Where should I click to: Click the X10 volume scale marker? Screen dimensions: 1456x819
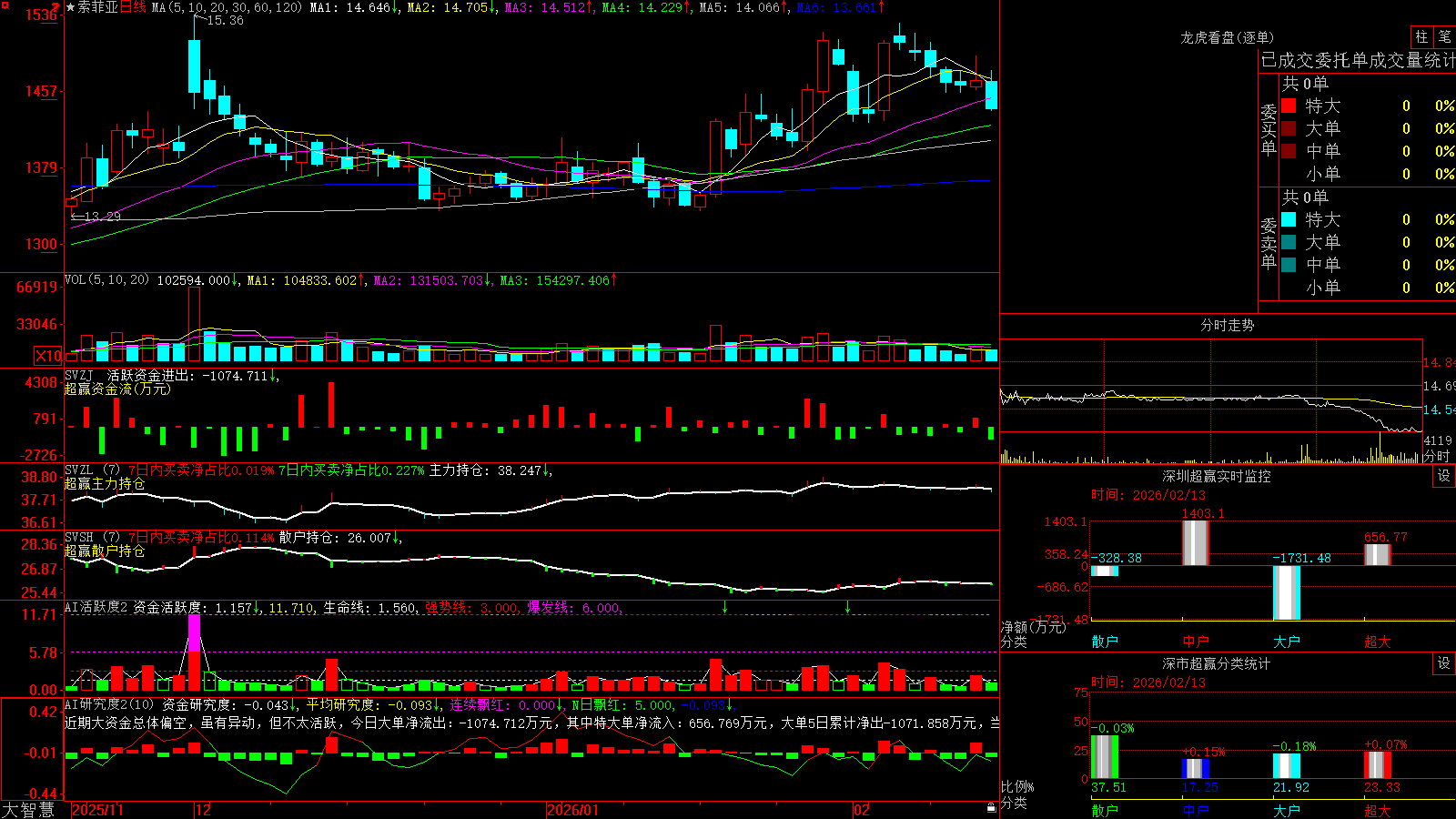tap(48, 356)
